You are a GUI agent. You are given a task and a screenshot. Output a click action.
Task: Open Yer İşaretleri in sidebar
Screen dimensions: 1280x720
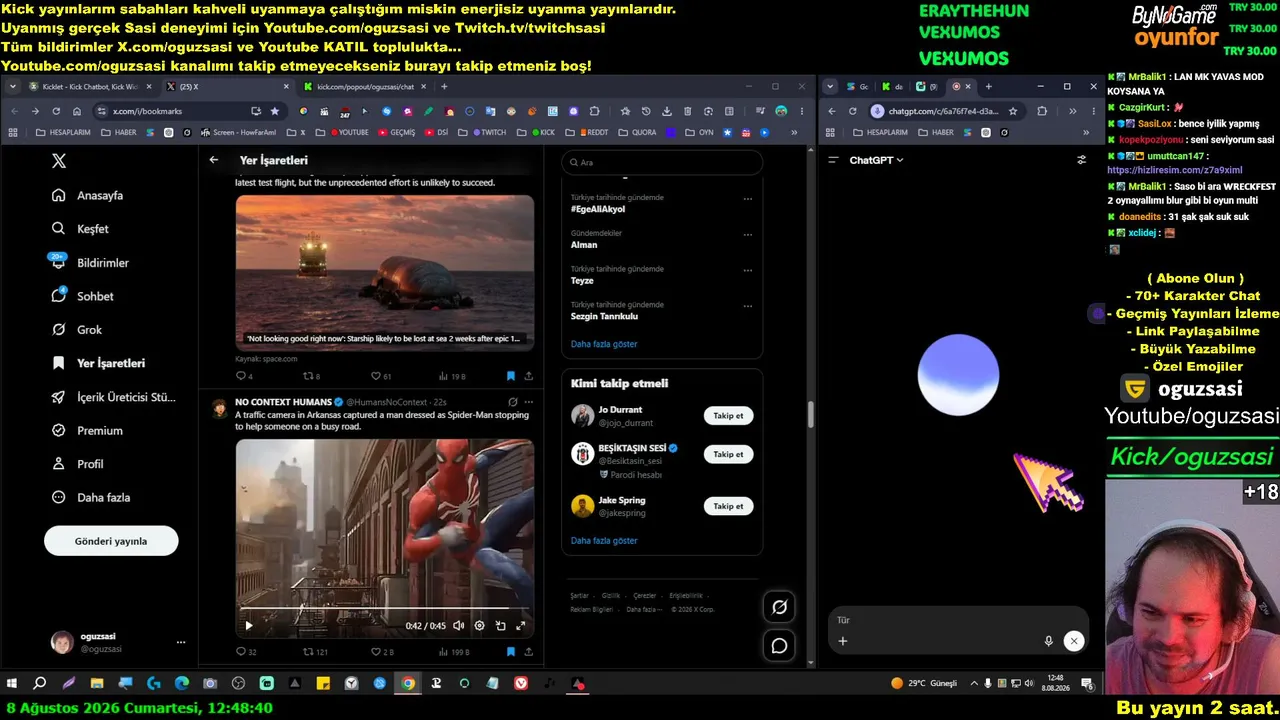tap(97, 364)
